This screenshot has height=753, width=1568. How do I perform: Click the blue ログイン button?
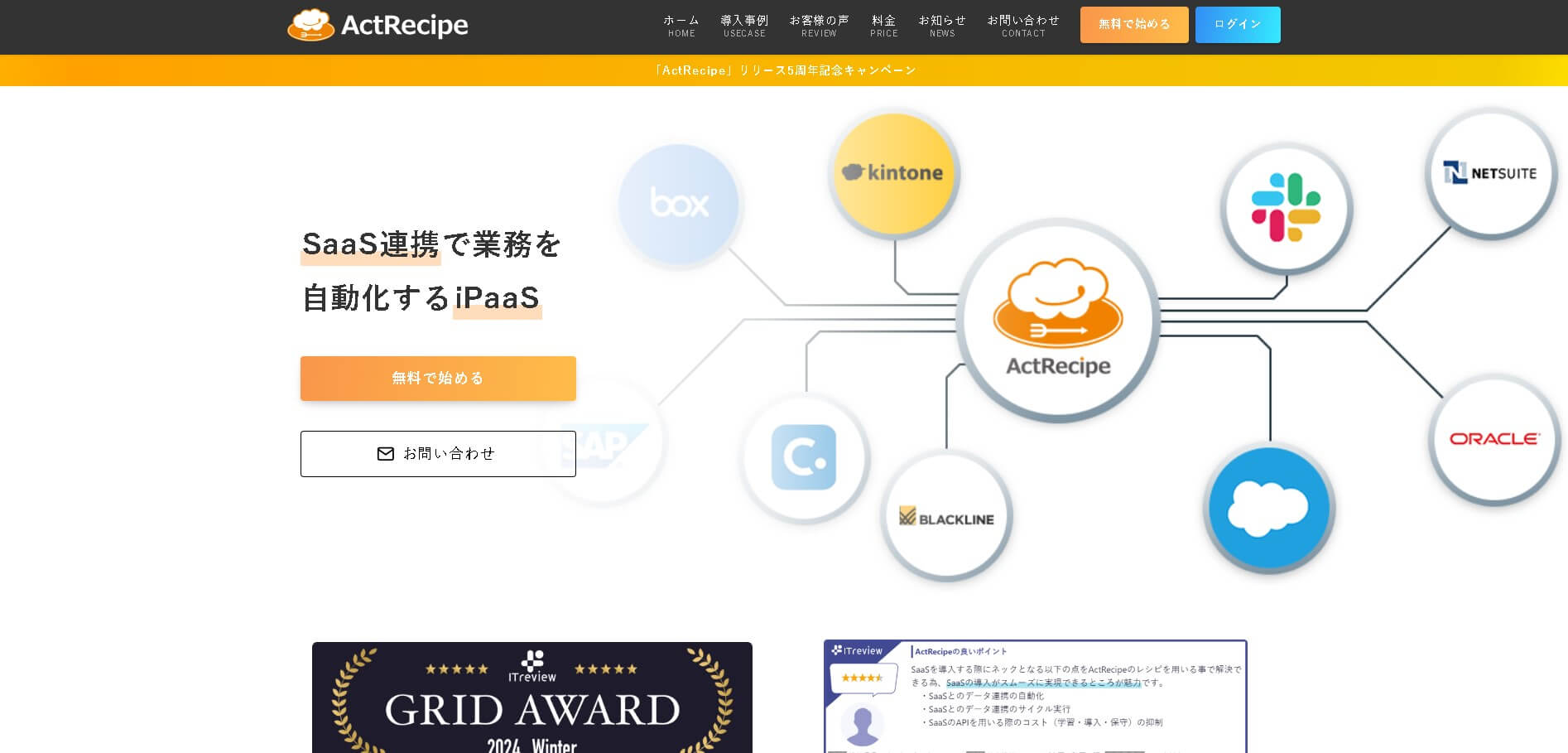tap(1238, 25)
